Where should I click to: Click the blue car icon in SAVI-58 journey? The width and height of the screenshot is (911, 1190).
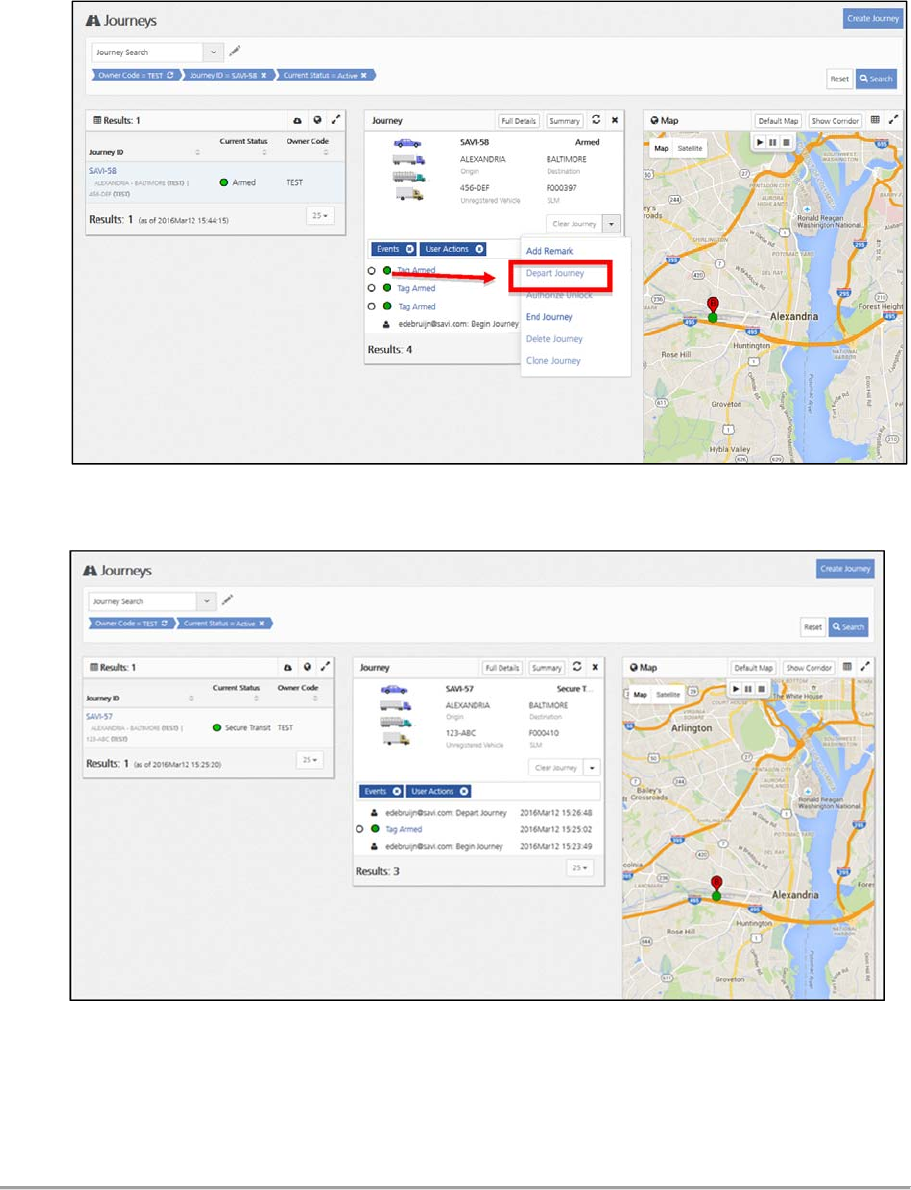click(x=408, y=143)
